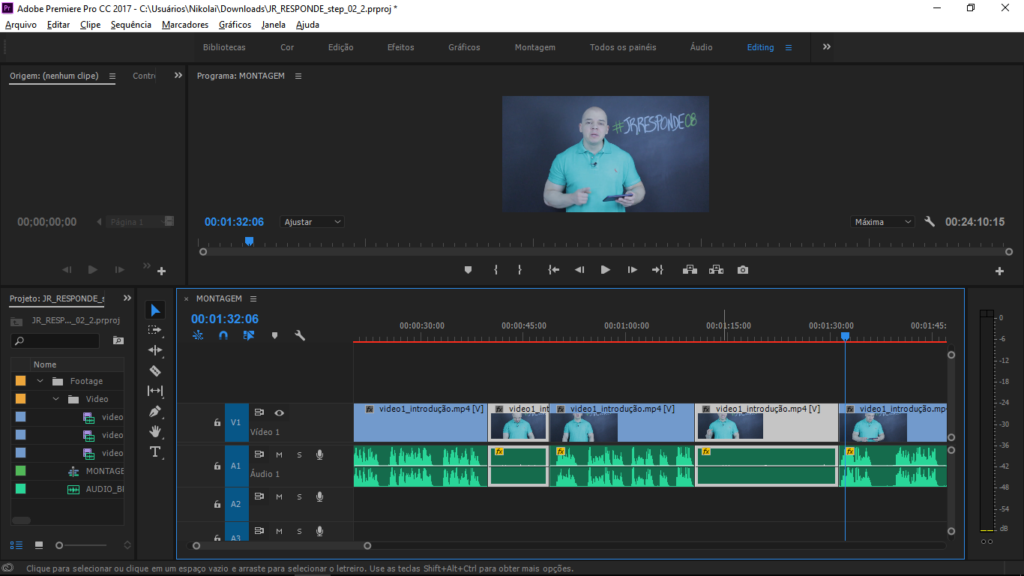Click the Extract button

[716, 270]
